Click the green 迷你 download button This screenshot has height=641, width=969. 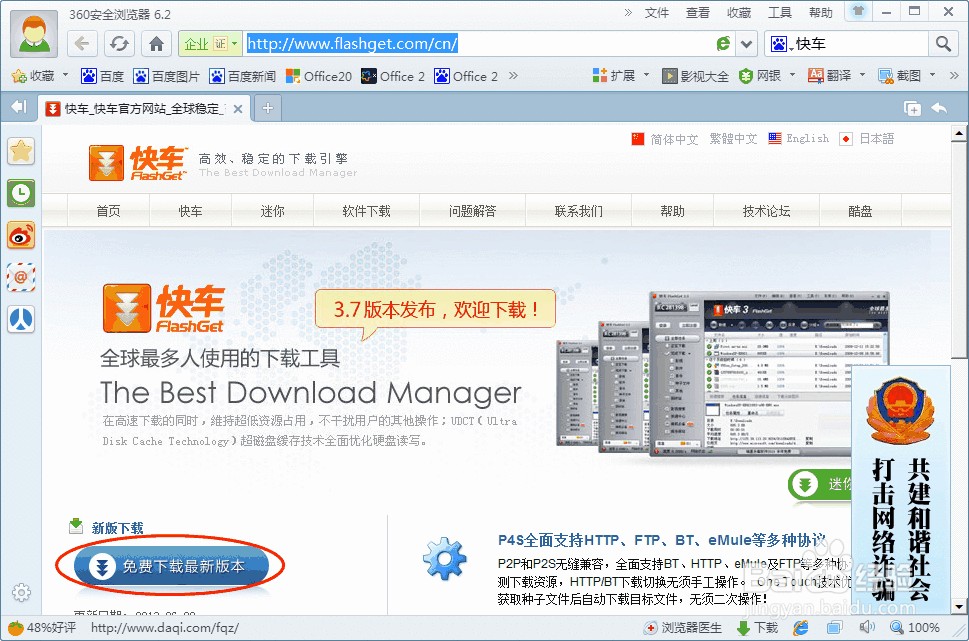pos(820,485)
